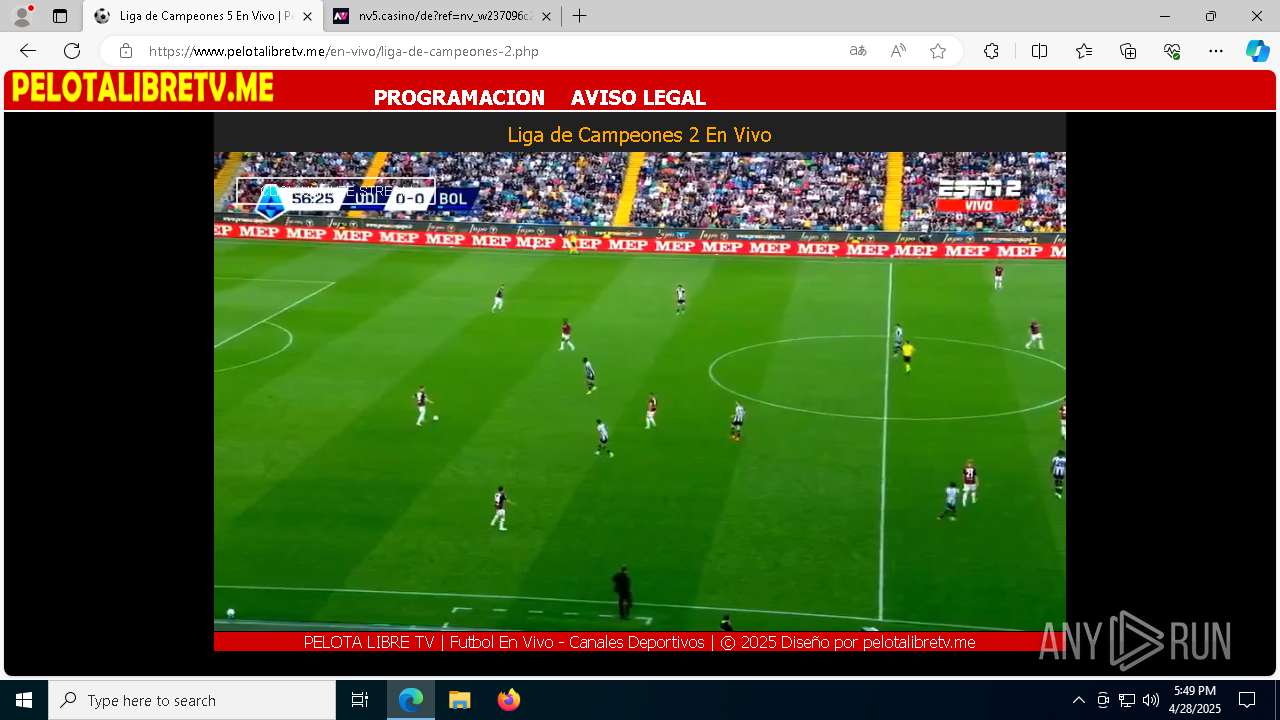
Task: Select the address bar URL
Action: [343, 51]
